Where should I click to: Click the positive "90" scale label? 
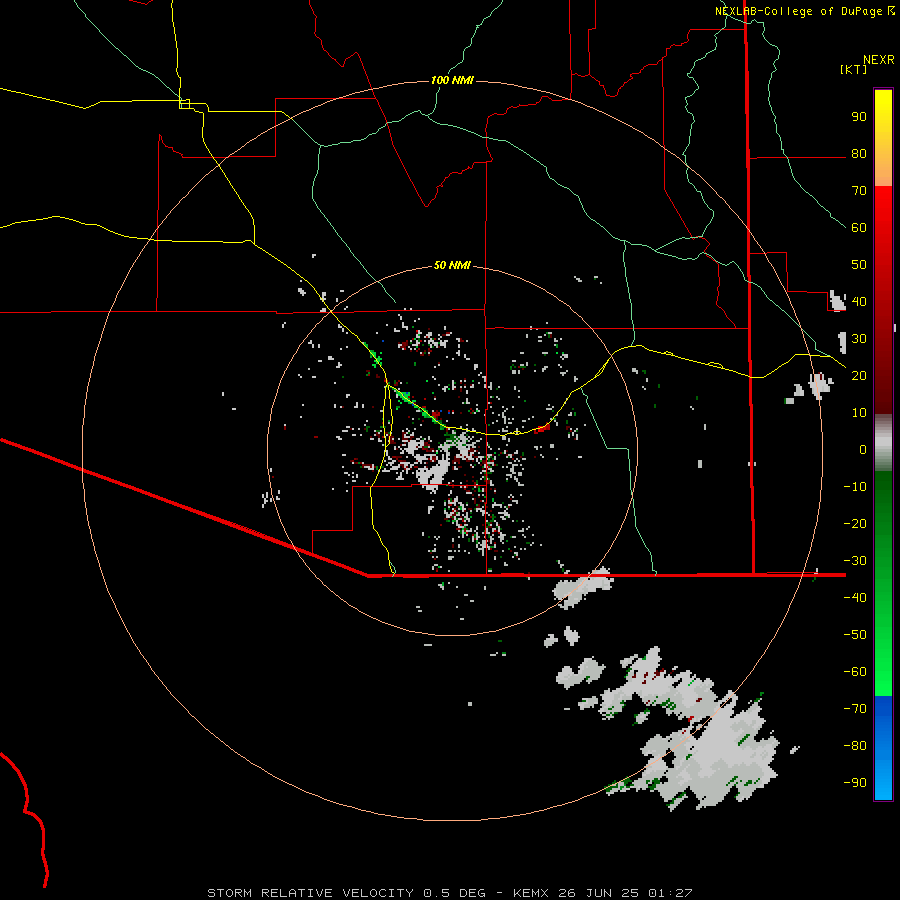[x=859, y=117]
